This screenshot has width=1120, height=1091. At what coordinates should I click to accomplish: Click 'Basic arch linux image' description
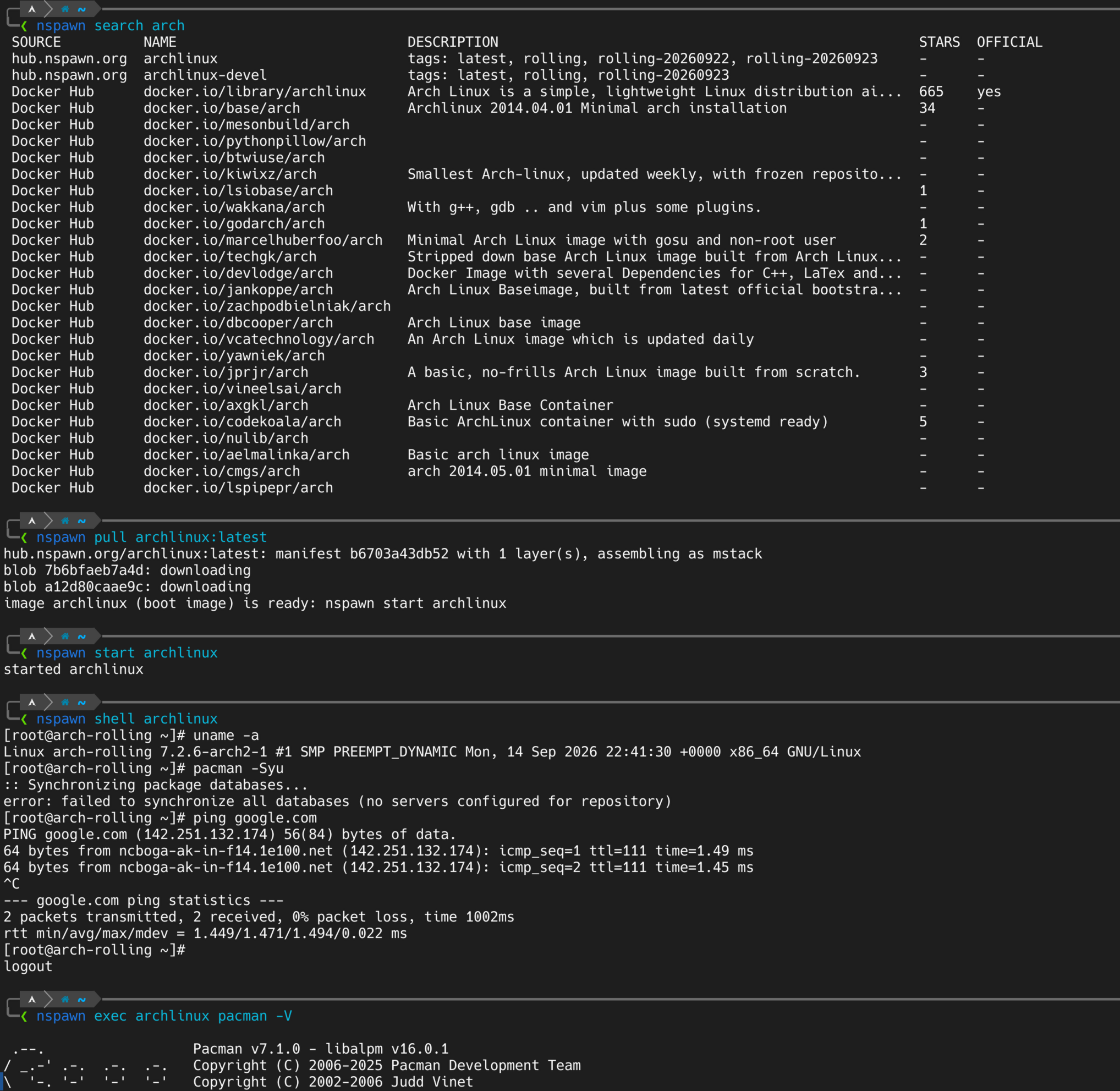[x=498, y=455]
